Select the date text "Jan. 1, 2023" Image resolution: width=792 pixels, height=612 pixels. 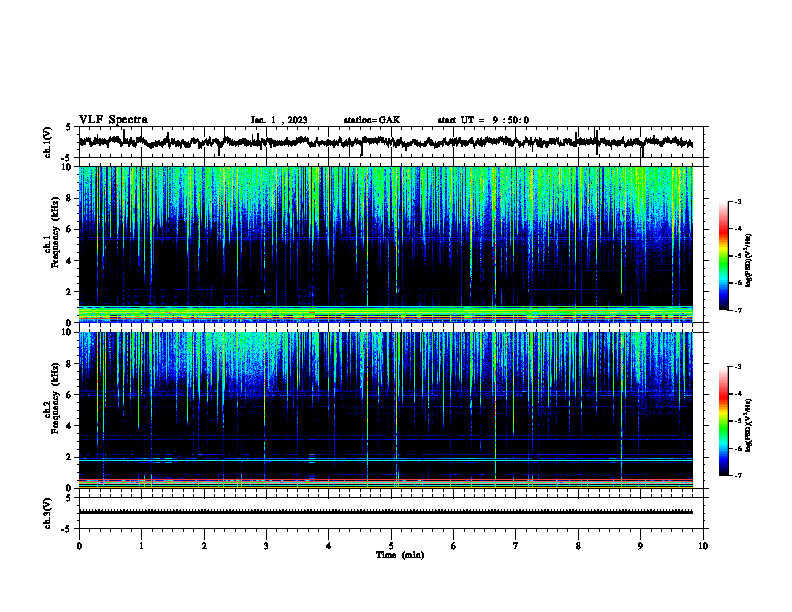coord(279,120)
